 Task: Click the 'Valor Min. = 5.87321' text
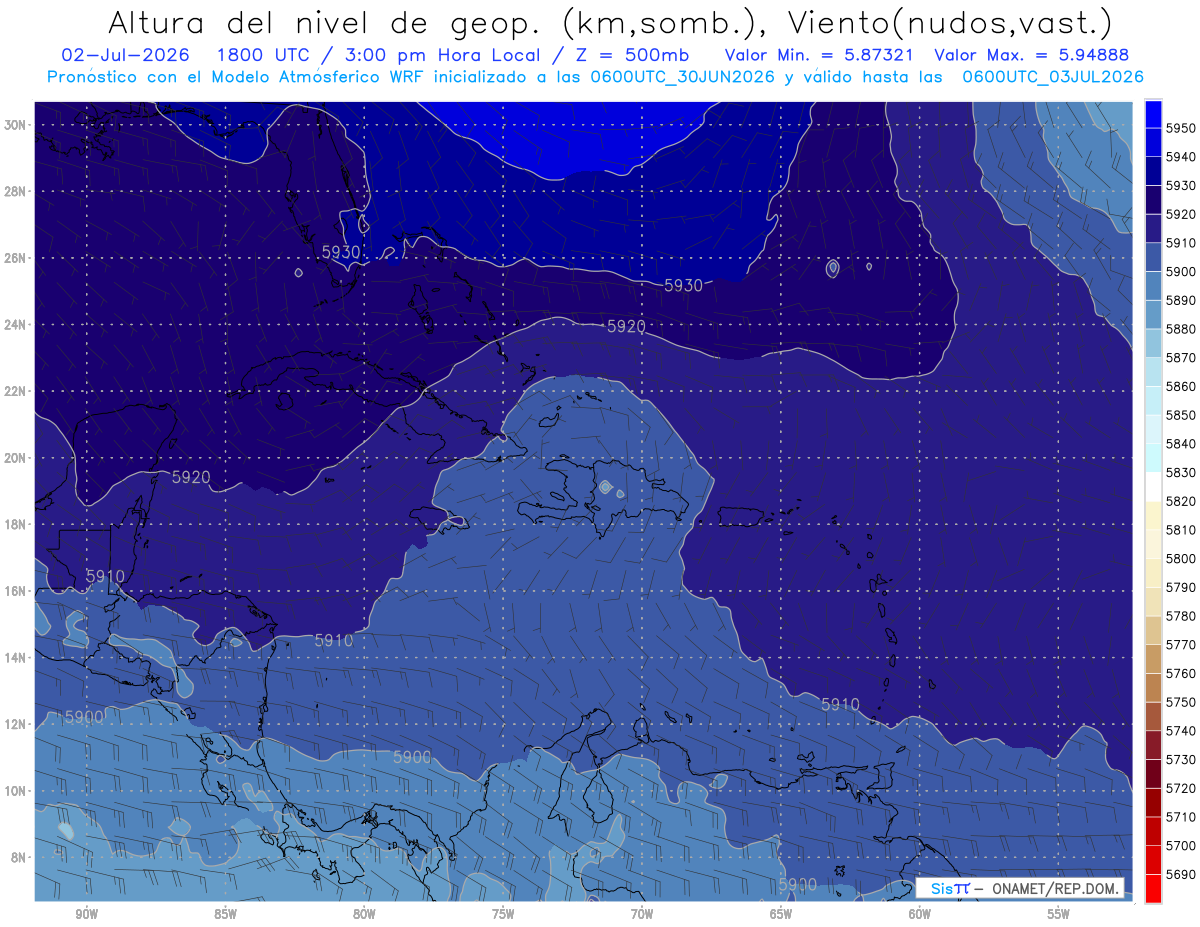(819, 55)
